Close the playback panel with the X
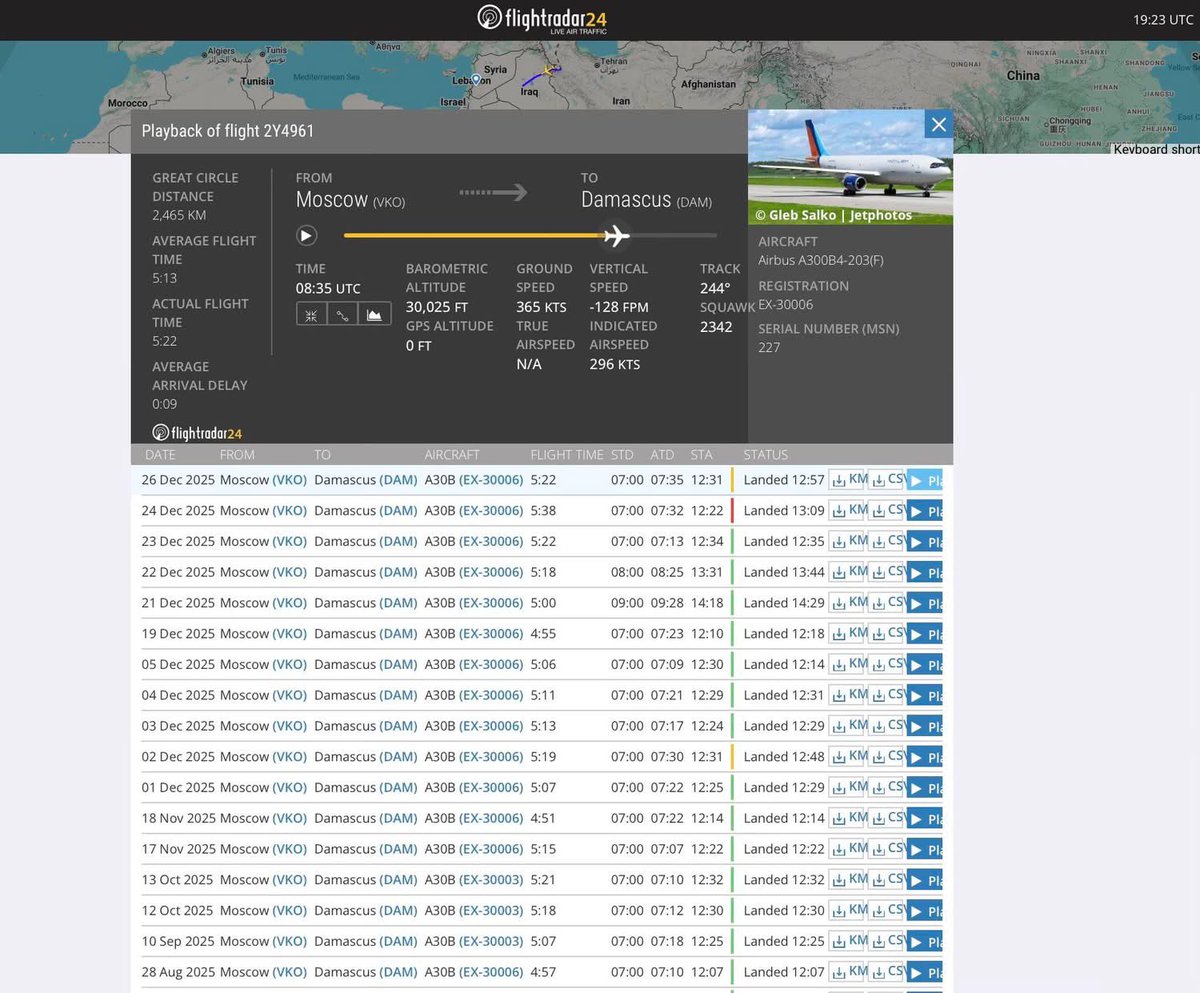Screen dimensions: 1200x993 [938, 124]
